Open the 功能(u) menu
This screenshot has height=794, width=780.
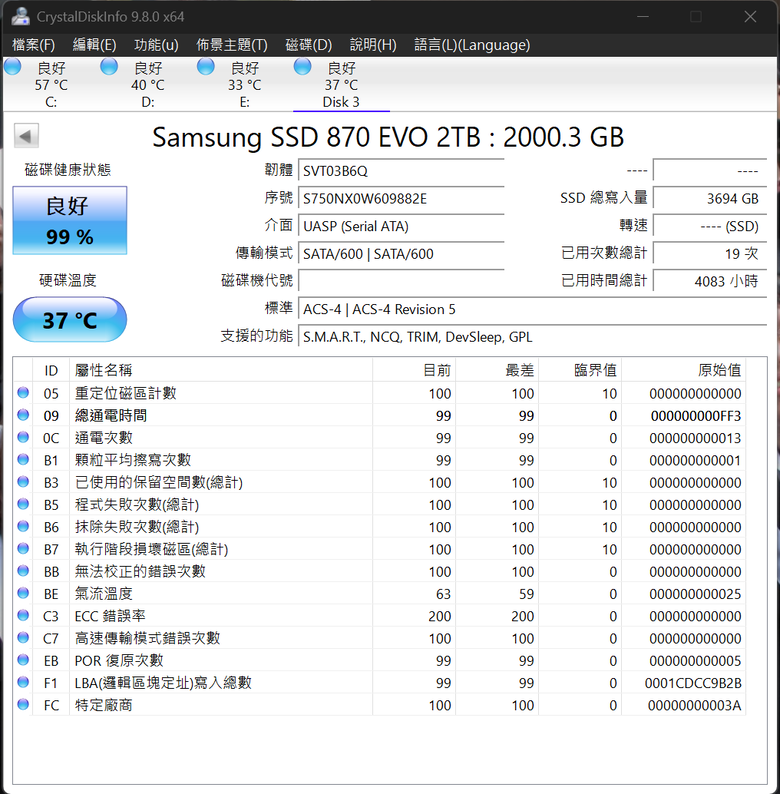[x=156, y=45]
